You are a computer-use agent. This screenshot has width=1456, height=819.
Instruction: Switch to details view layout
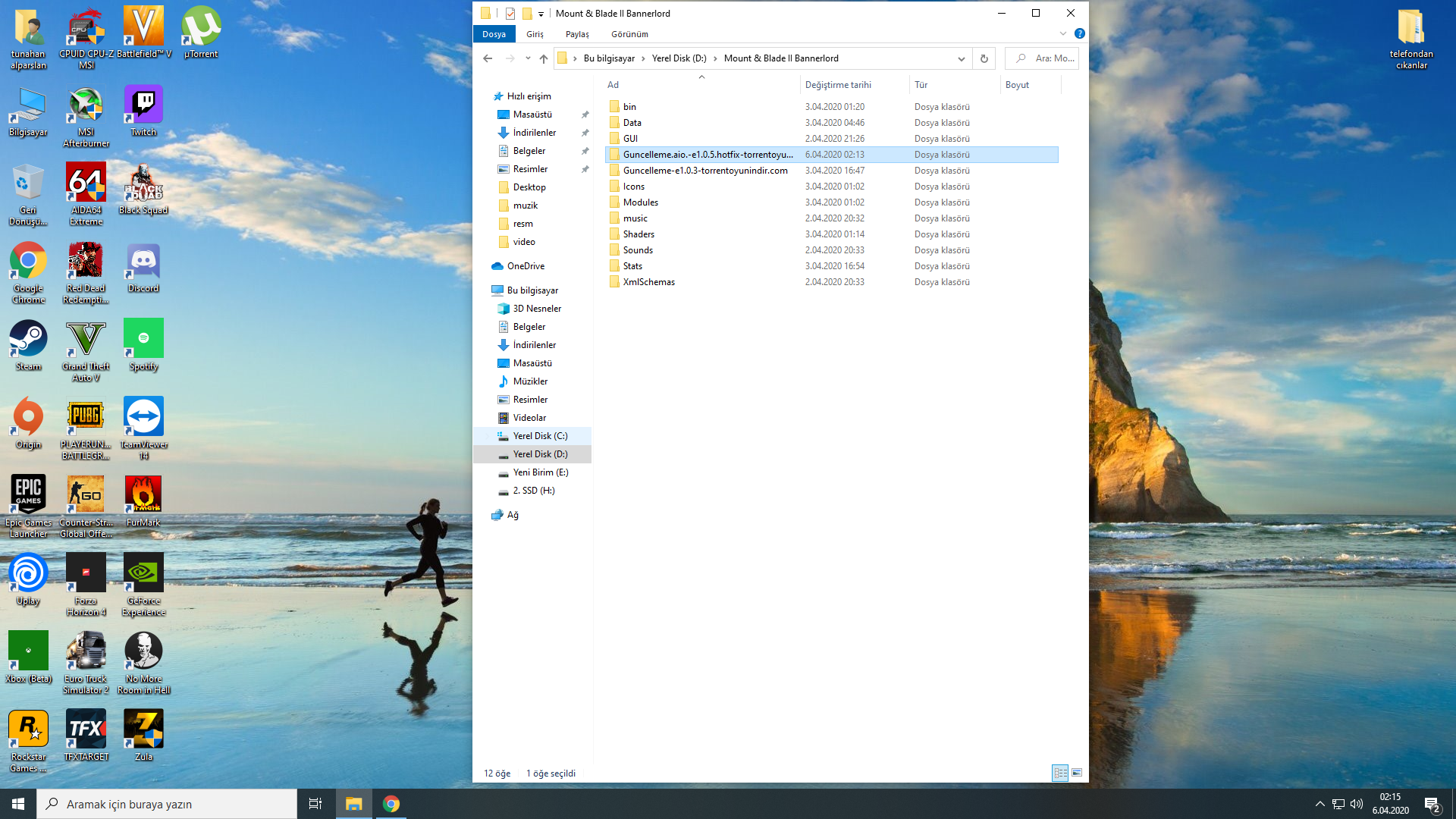1060,773
